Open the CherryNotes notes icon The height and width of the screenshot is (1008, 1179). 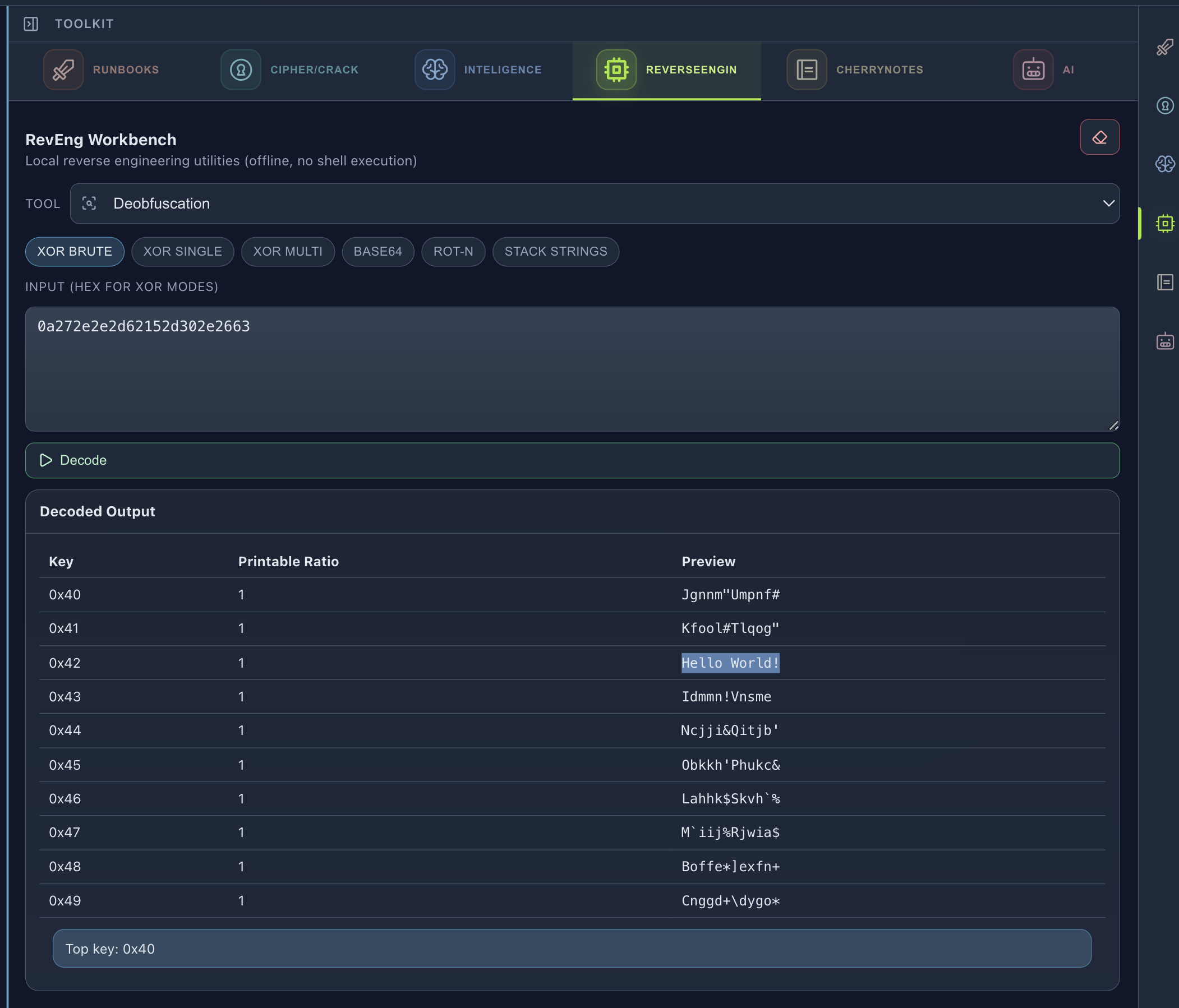(x=807, y=70)
